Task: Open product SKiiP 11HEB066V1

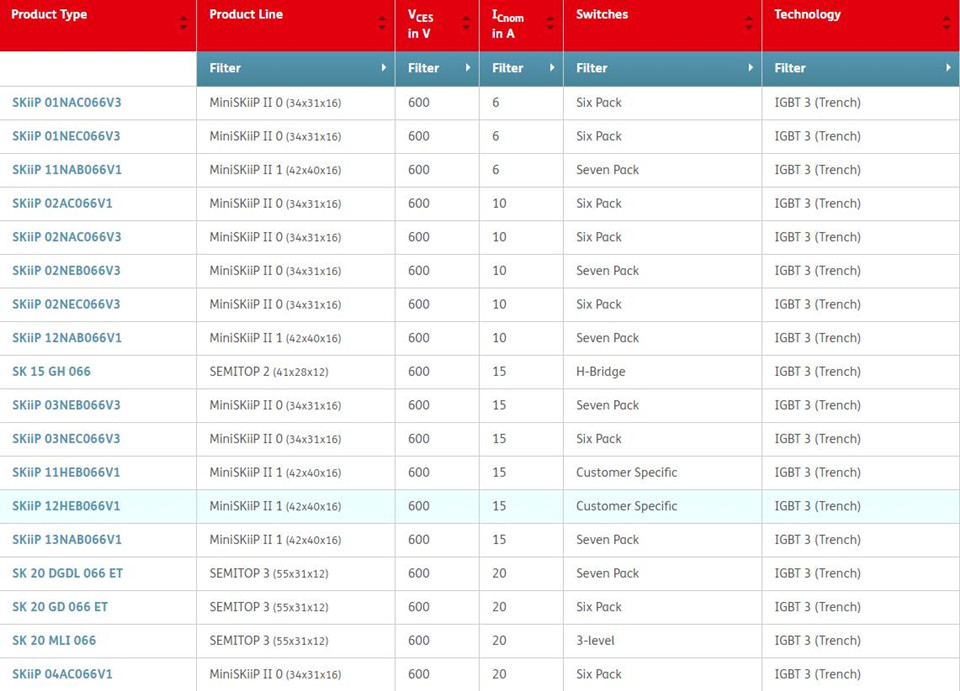Action: (66, 472)
